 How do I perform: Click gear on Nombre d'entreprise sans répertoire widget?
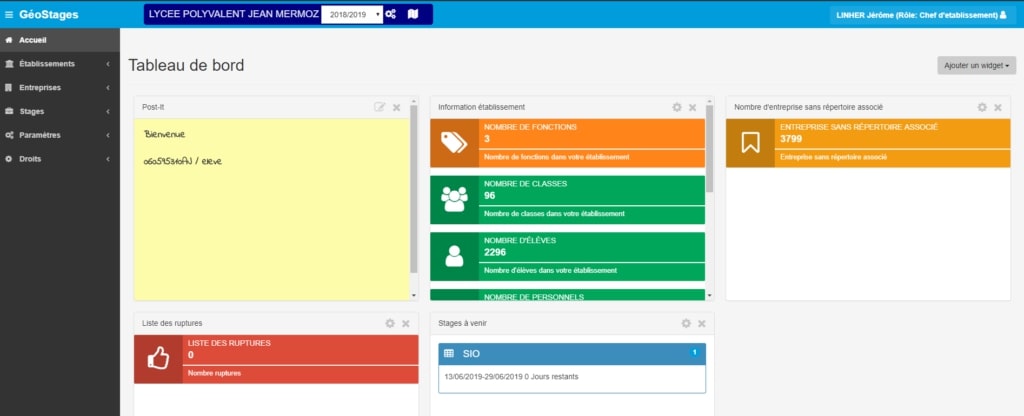pyautogui.click(x=982, y=107)
